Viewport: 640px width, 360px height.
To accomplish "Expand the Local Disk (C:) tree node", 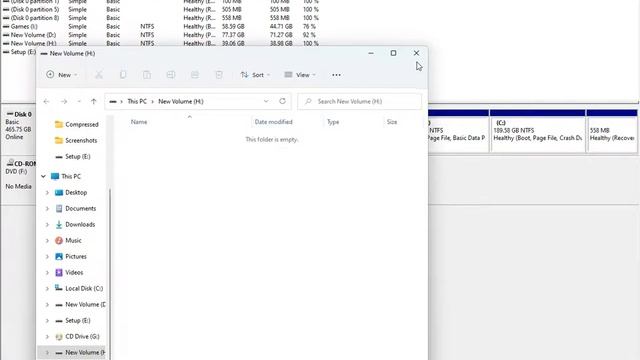I will 47,289.
